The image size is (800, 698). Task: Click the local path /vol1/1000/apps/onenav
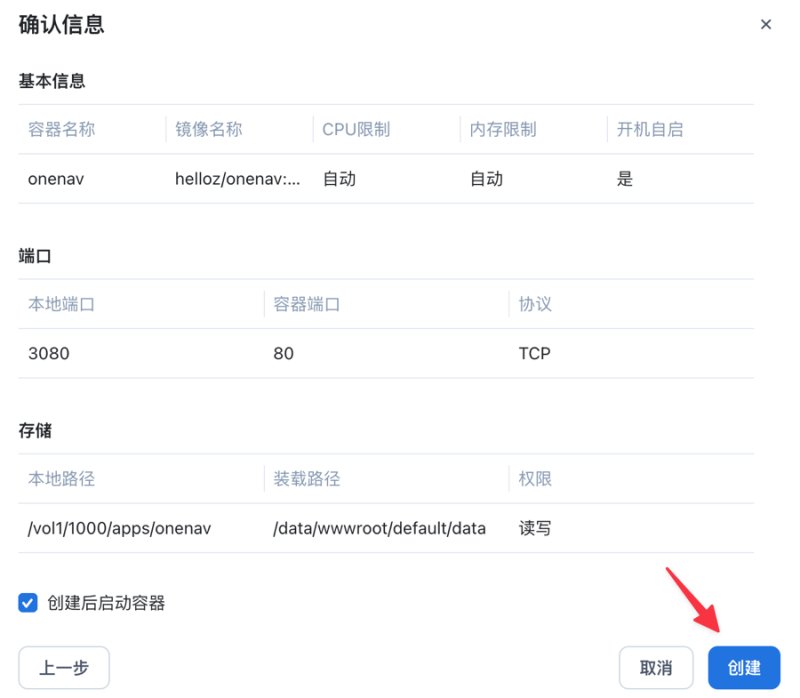coord(119,528)
